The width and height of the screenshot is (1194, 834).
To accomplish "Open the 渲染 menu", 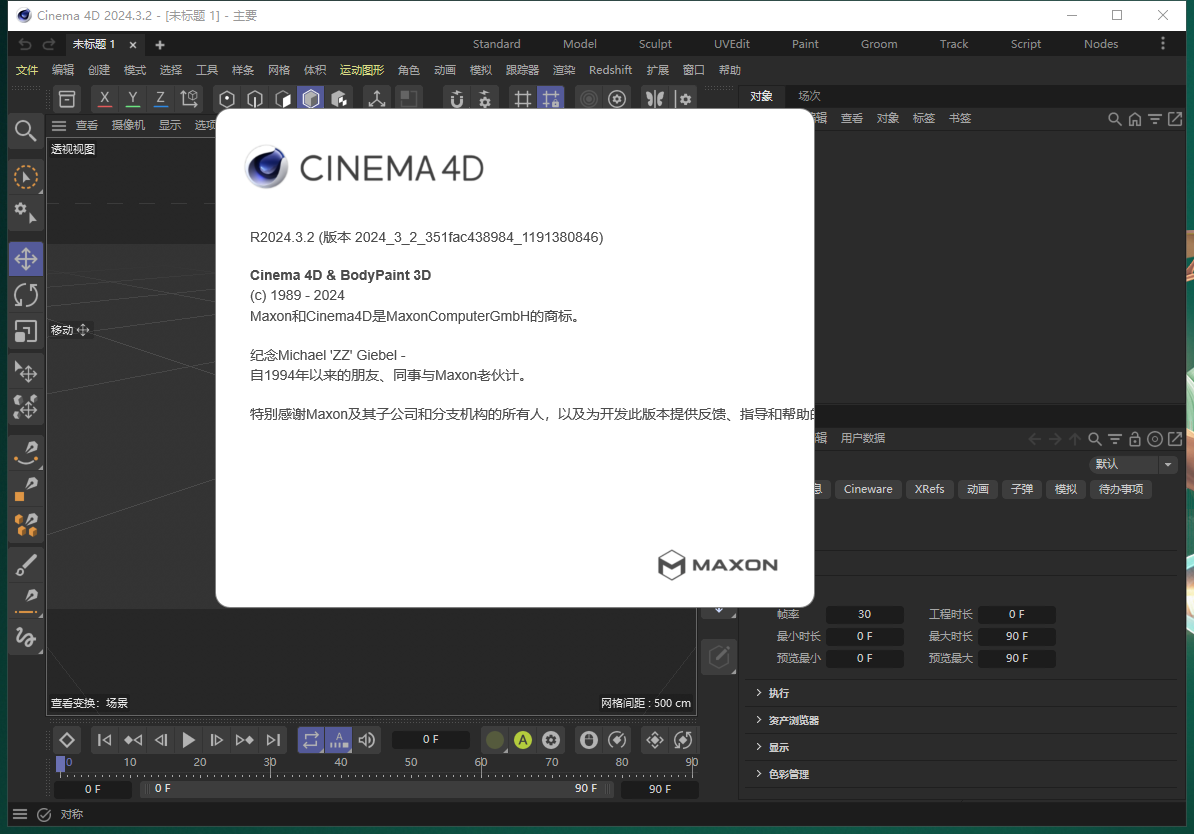I will click(563, 69).
